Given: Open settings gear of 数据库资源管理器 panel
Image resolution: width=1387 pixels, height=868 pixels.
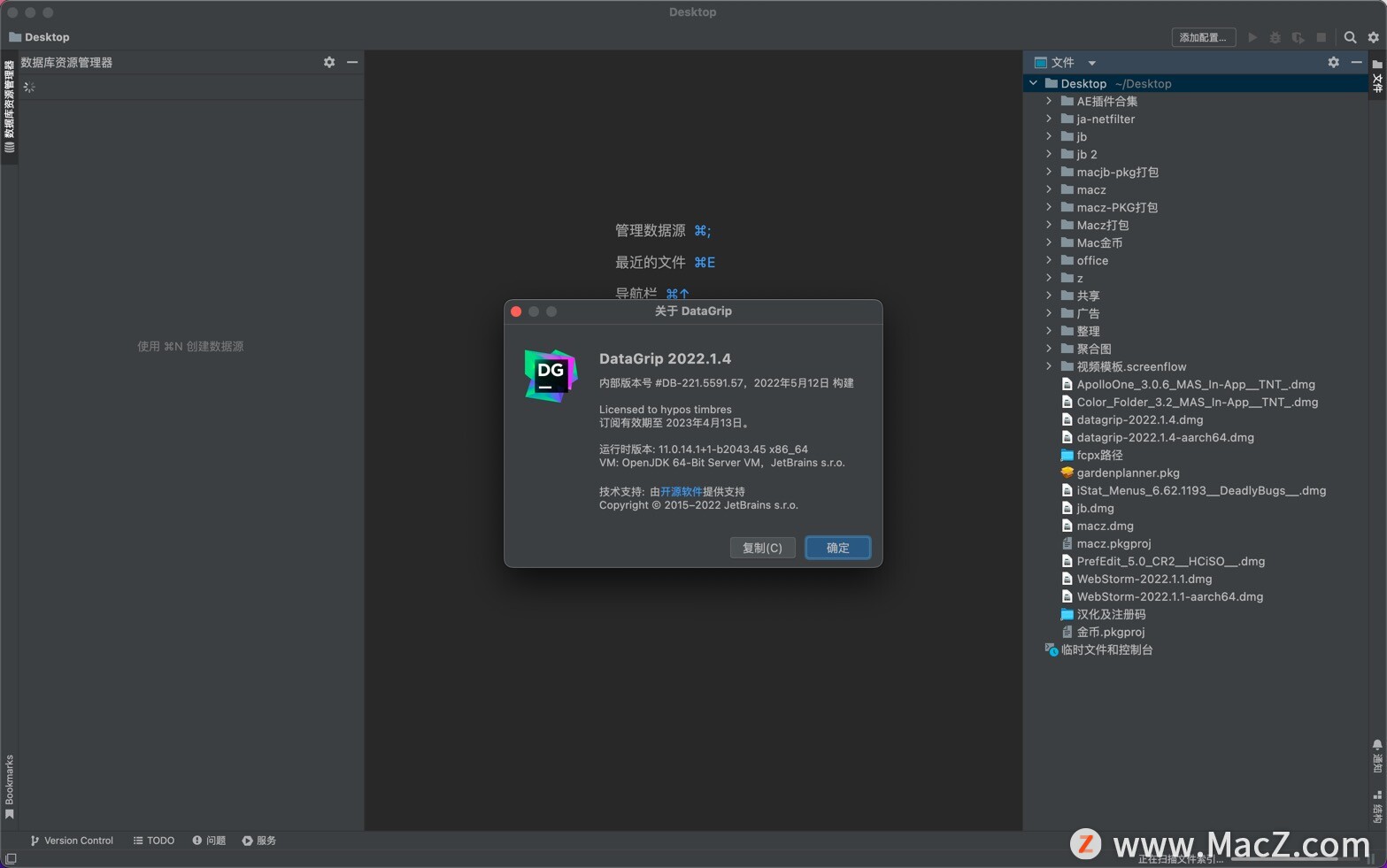Looking at the screenshot, I should pyautogui.click(x=329, y=62).
